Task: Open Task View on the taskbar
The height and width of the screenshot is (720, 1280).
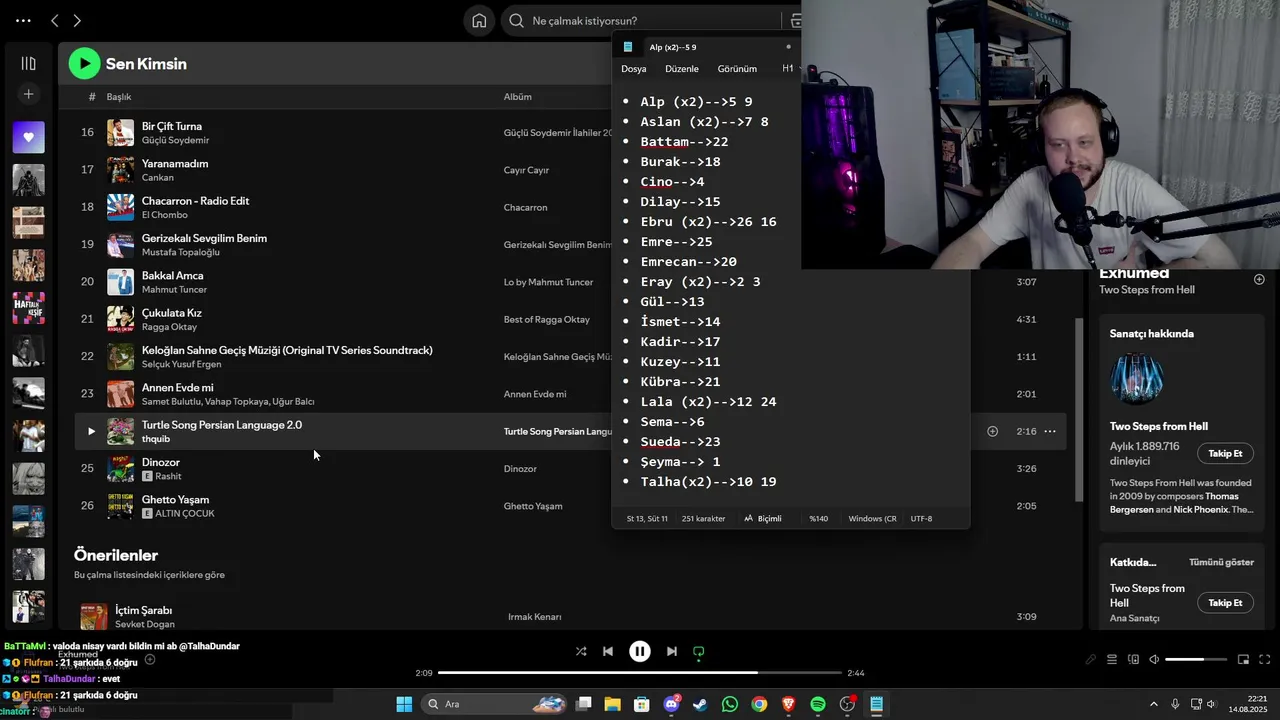Action: 584,704
